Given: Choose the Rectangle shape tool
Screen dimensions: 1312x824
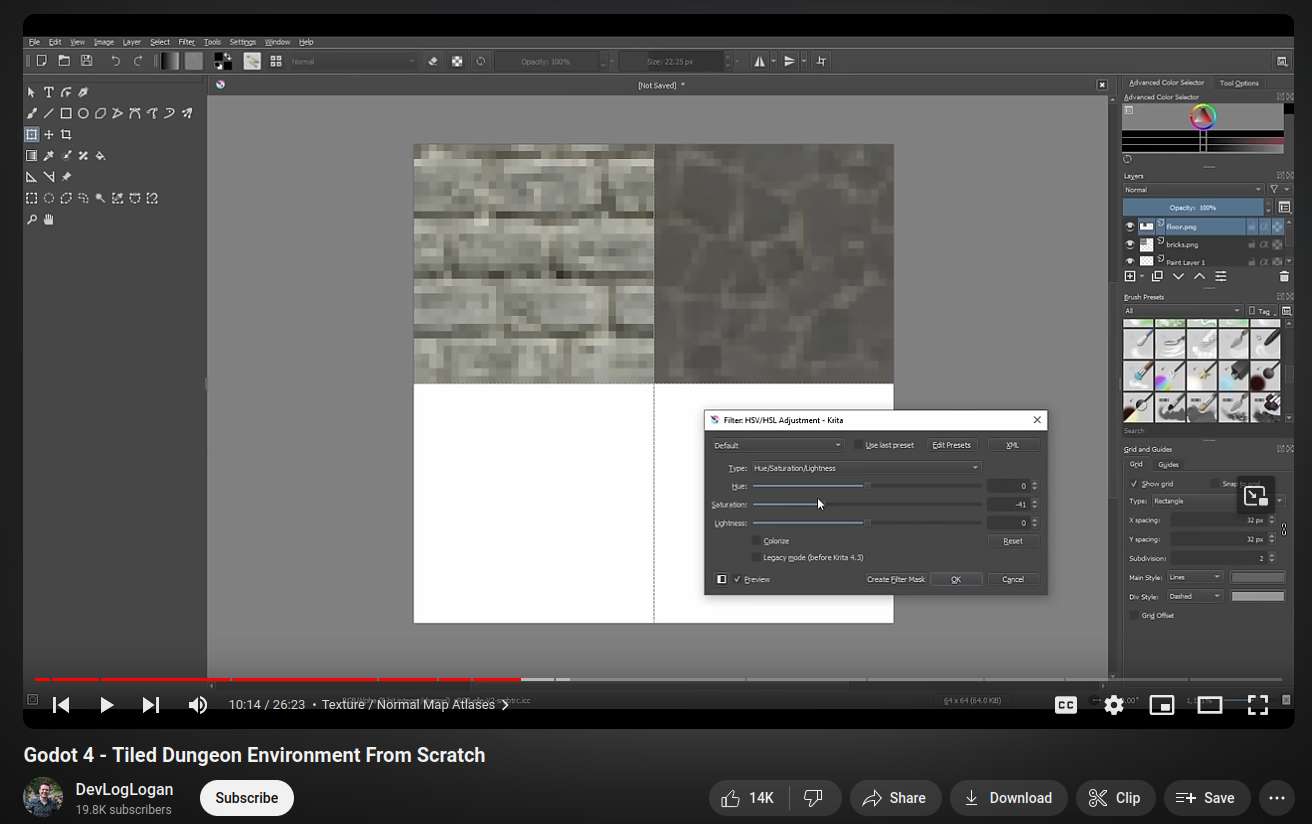Looking at the screenshot, I should pyautogui.click(x=66, y=113).
